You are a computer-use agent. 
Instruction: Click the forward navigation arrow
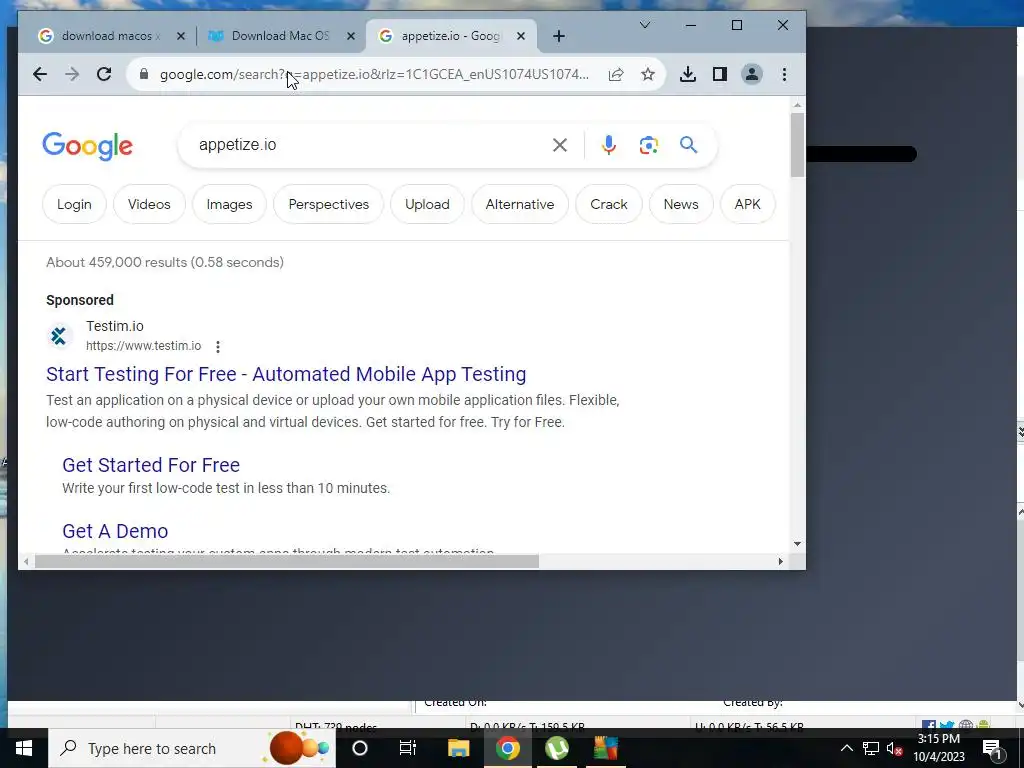tap(72, 74)
